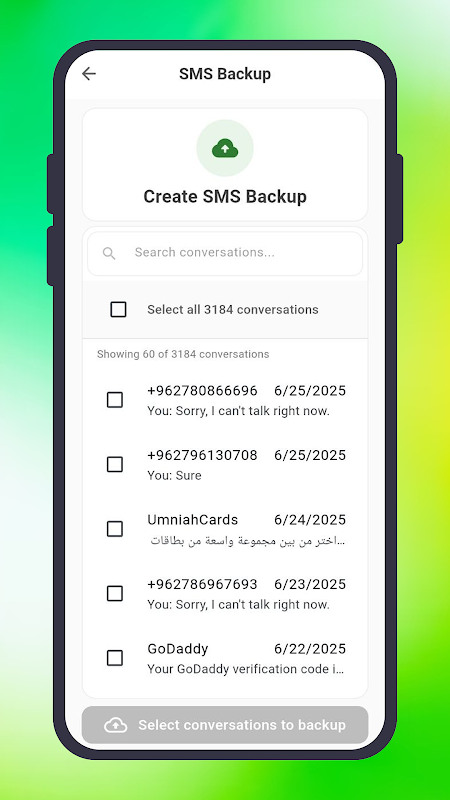450x800 pixels.
Task: Tap the green cloud upload icon
Action: point(225,148)
